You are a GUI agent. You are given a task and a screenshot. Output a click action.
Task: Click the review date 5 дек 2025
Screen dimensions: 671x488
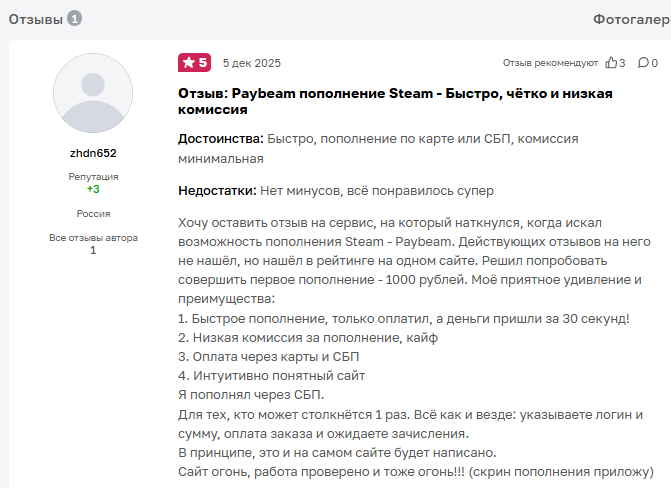(x=252, y=63)
